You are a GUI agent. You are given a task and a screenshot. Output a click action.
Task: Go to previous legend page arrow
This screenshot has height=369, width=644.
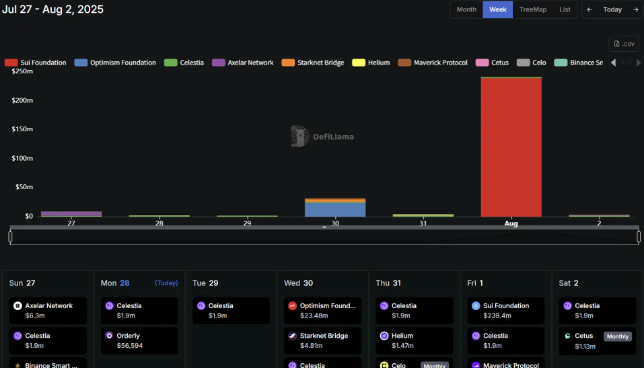point(613,62)
